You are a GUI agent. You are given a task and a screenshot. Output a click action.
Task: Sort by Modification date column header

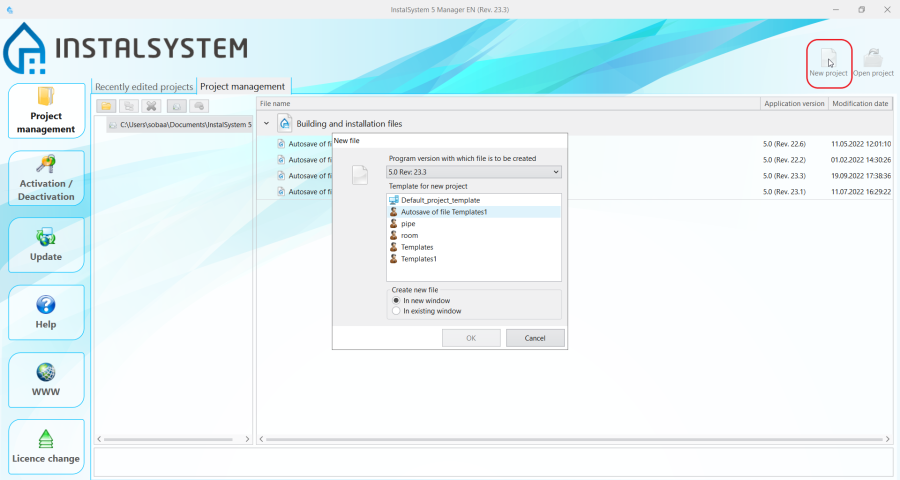pyautogui.click(x=860, y=103)
